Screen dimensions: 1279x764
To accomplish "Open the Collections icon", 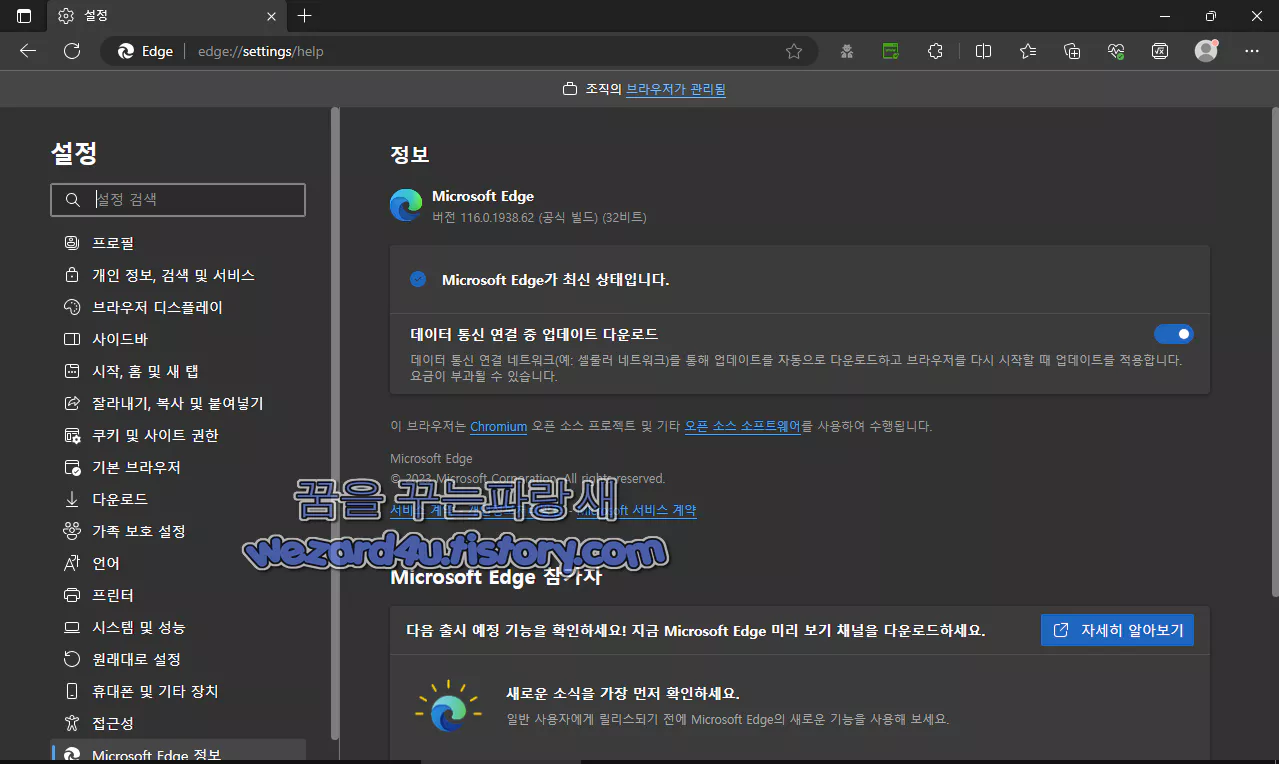I will pos(1071,50).
